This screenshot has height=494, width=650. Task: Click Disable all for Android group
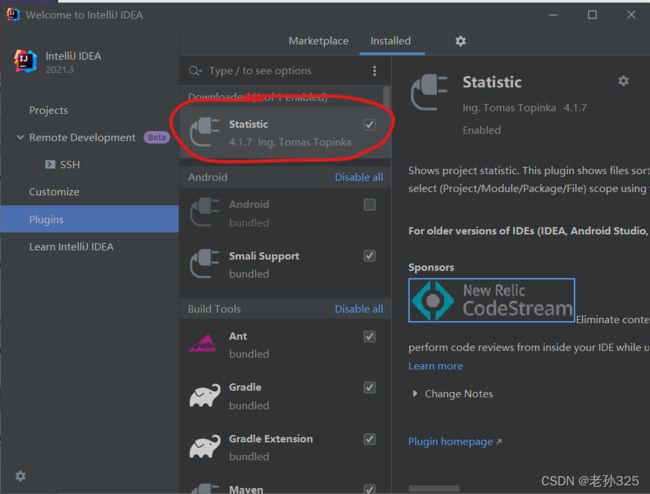point(359,177)
